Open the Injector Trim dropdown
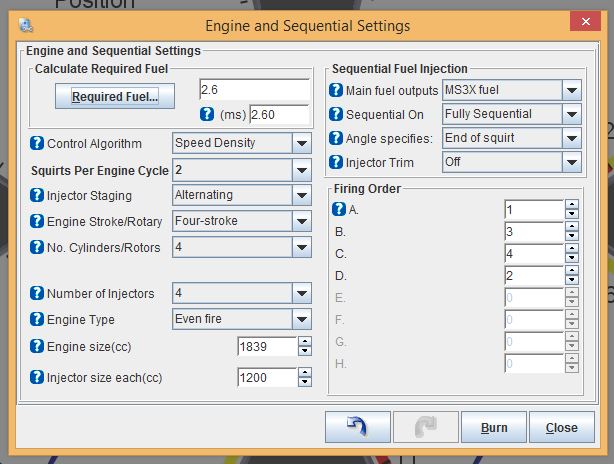Screen dimensions: 614x464 pyautogui.click(x=572, y=162)
